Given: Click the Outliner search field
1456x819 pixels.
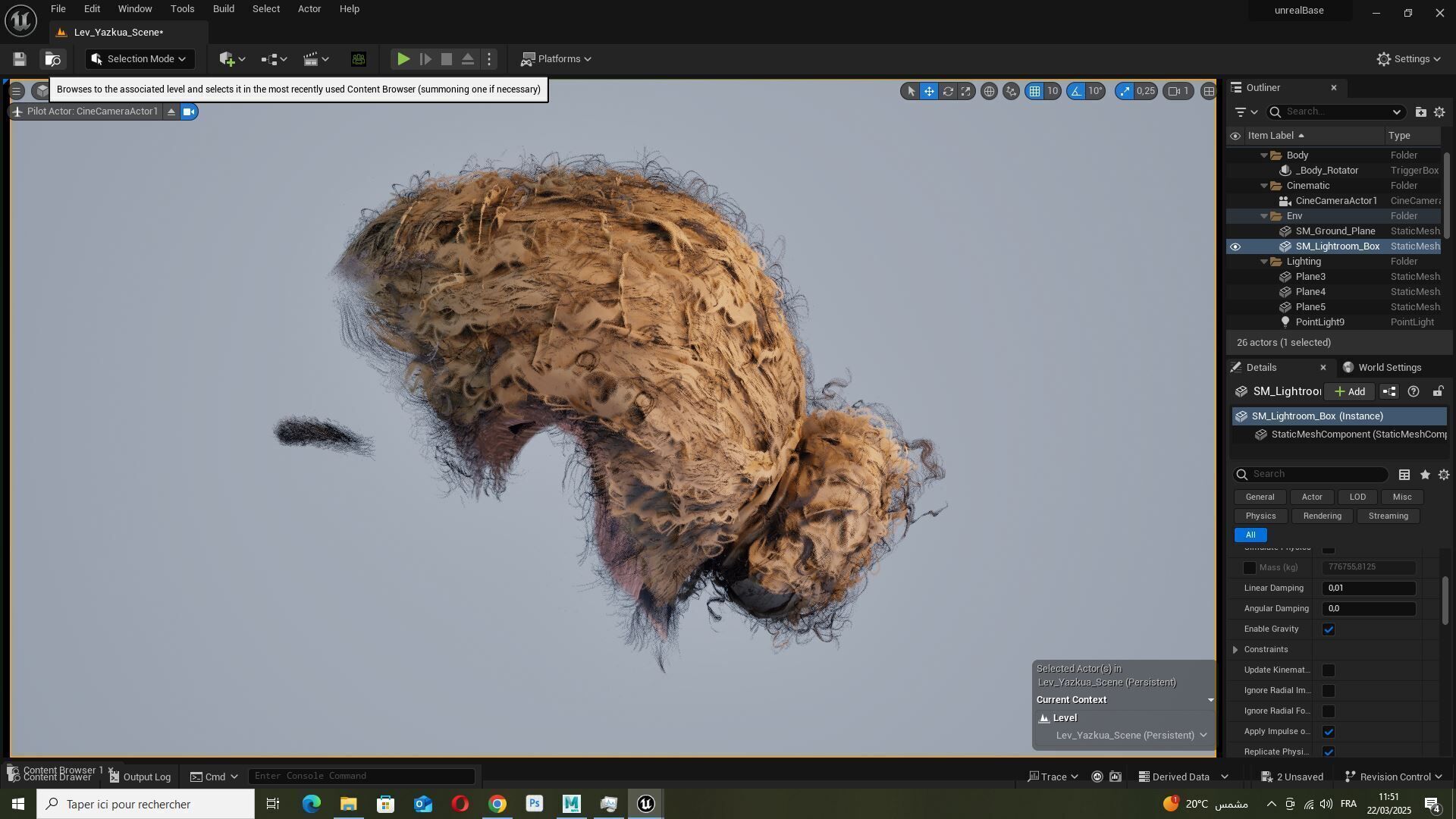Looking at the screenshot, I should click(x=1335, y=112).
